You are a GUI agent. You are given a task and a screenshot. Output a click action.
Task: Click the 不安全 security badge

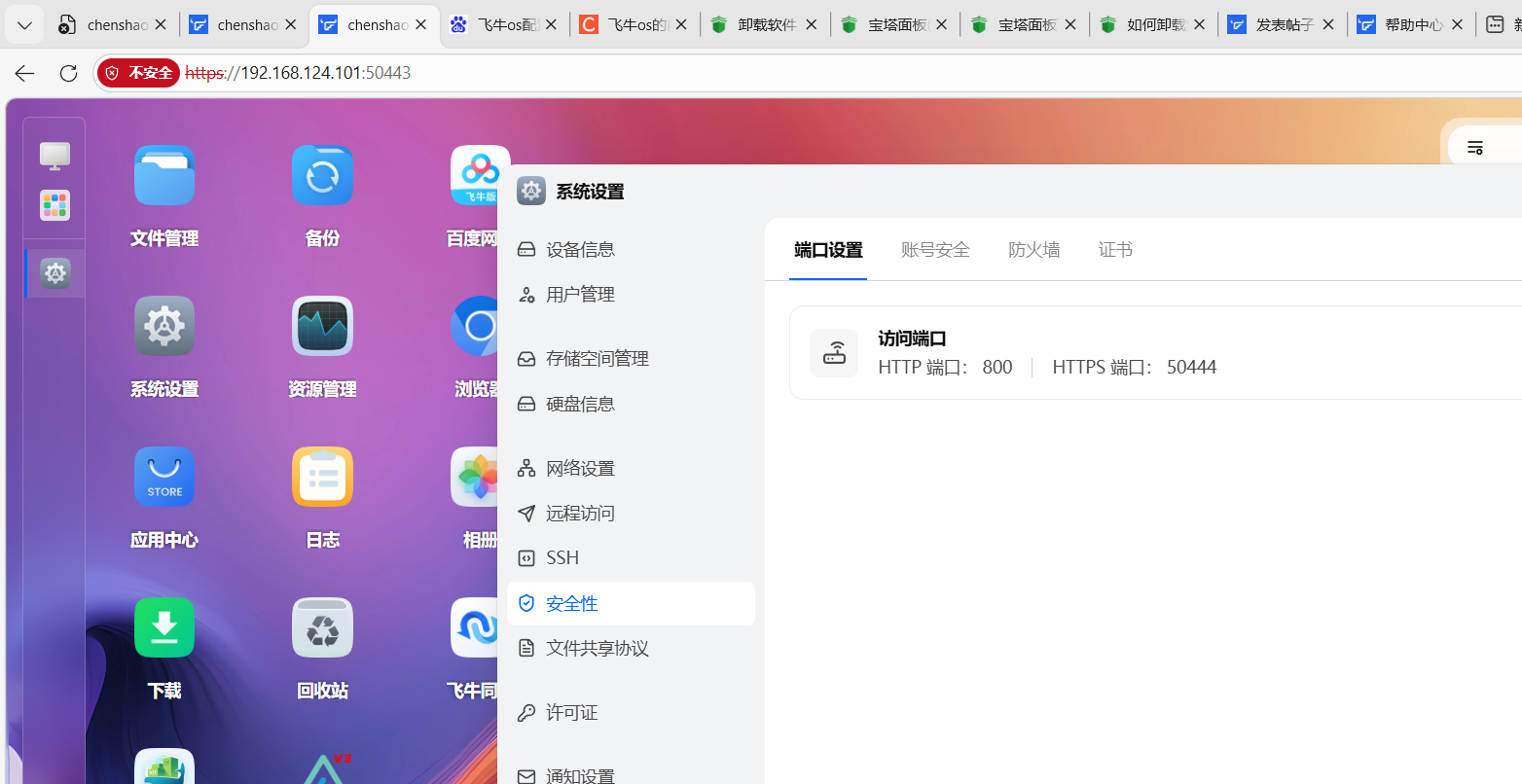click(137, 72)
